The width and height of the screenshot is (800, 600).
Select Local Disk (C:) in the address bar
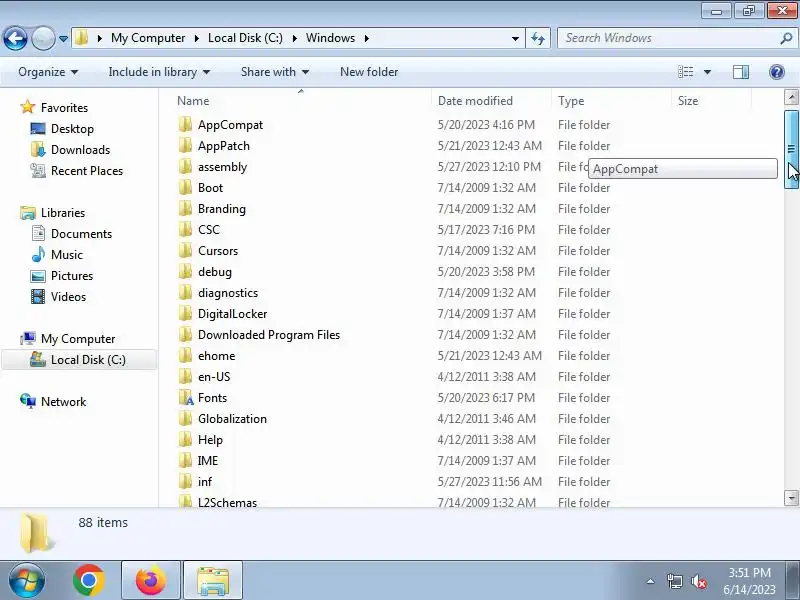coord(245,38)
